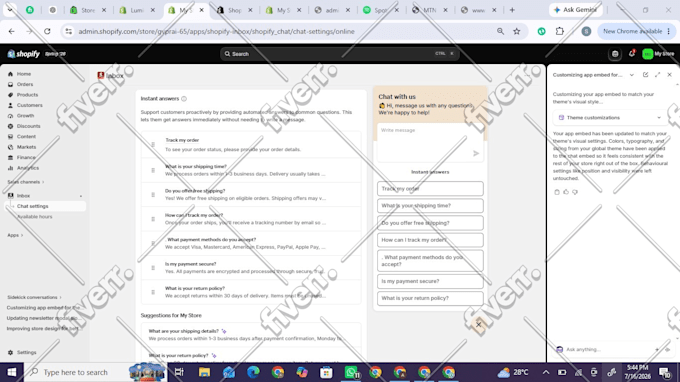Open Analytics section

click(28, 168)
